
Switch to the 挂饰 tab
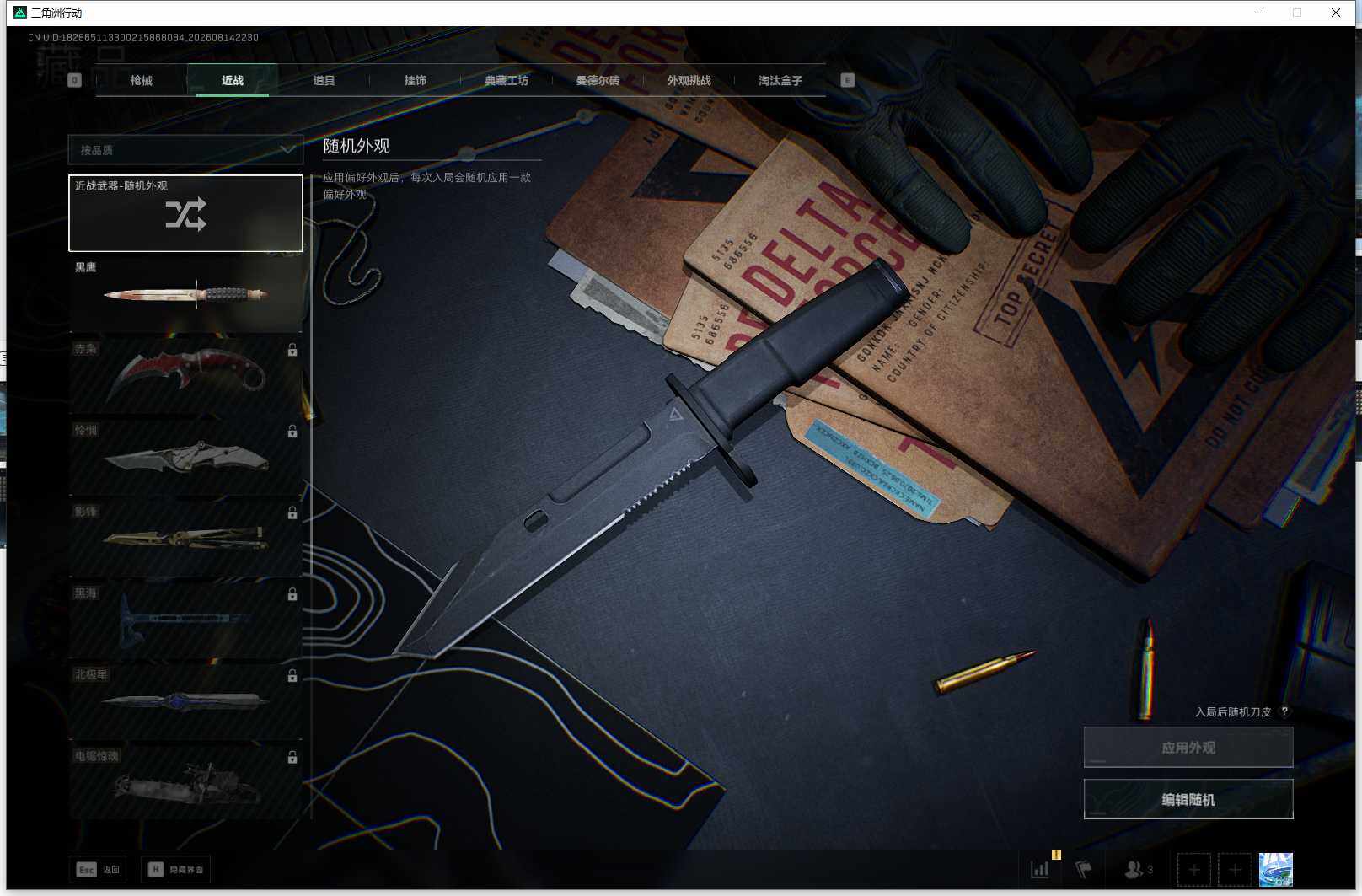point(415,80)
